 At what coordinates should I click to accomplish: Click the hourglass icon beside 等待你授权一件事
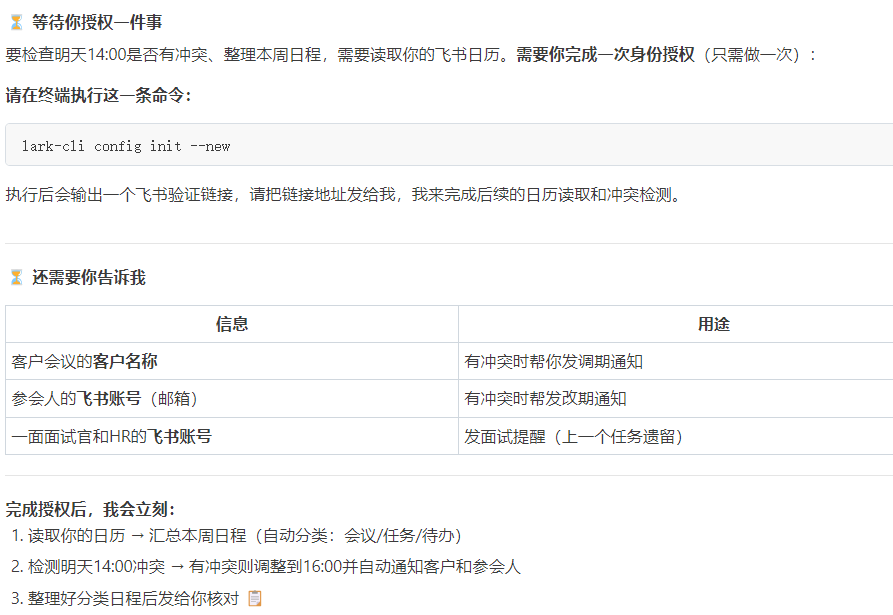tap(14, 20)
